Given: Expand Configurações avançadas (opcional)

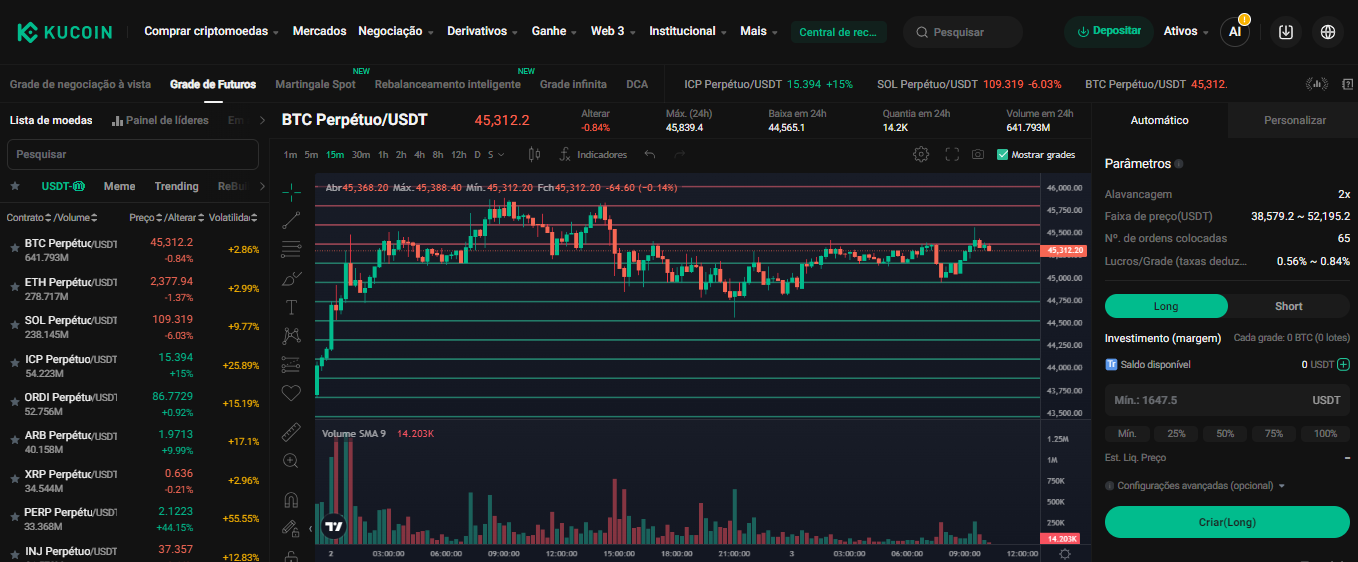Looking at the screenshot, I should (1195, 486).
